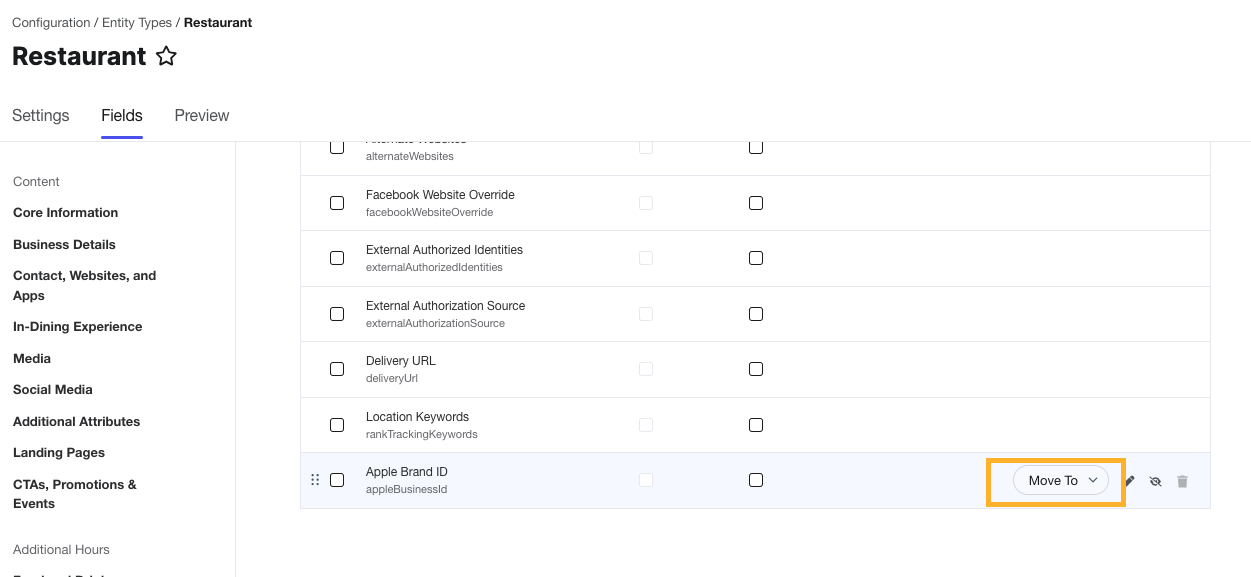Go to Configuration in the breadcrumb
This screenshot has height=577, width=1251.
coord(51,22)
